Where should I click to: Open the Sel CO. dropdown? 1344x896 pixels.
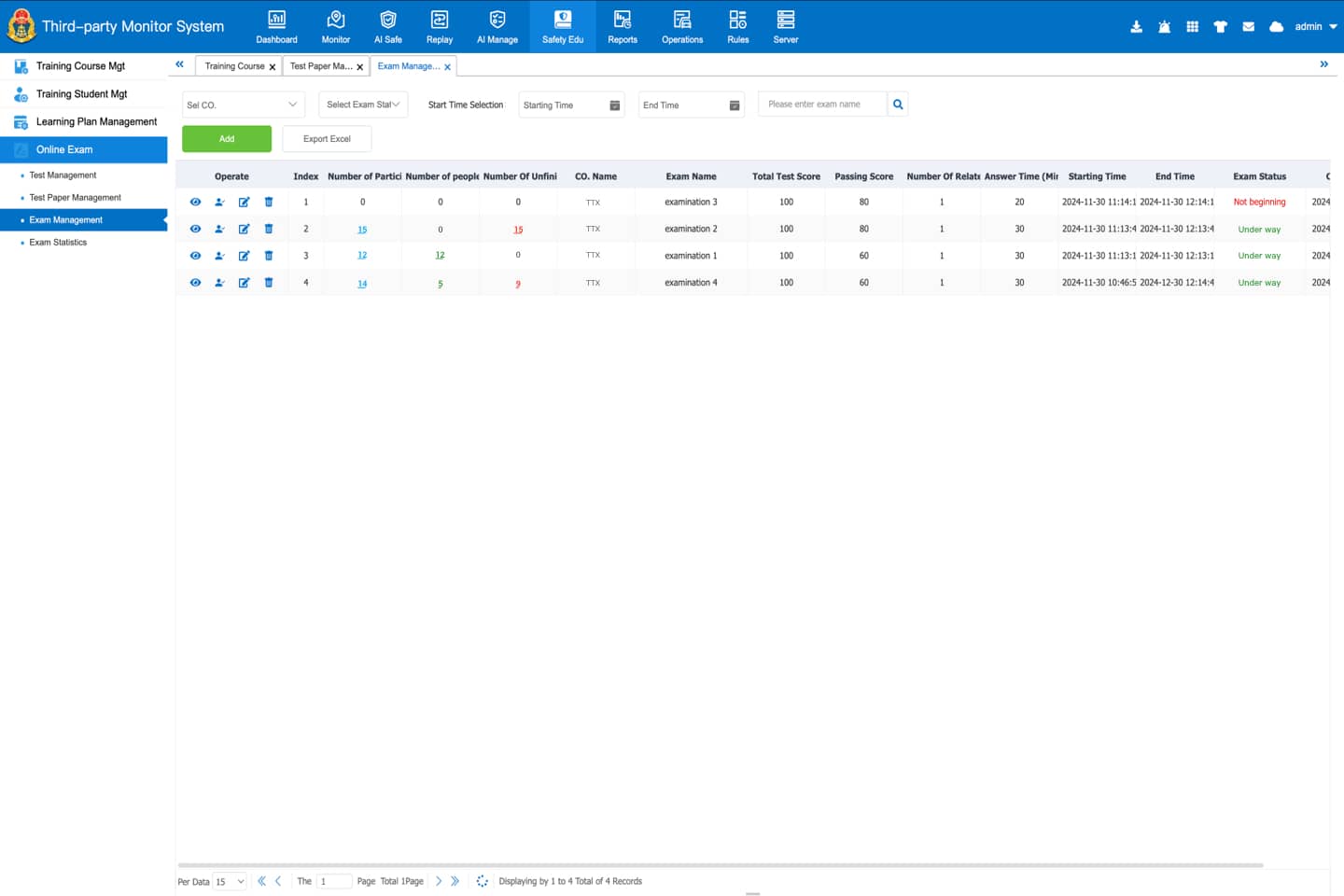click(243, 105)
